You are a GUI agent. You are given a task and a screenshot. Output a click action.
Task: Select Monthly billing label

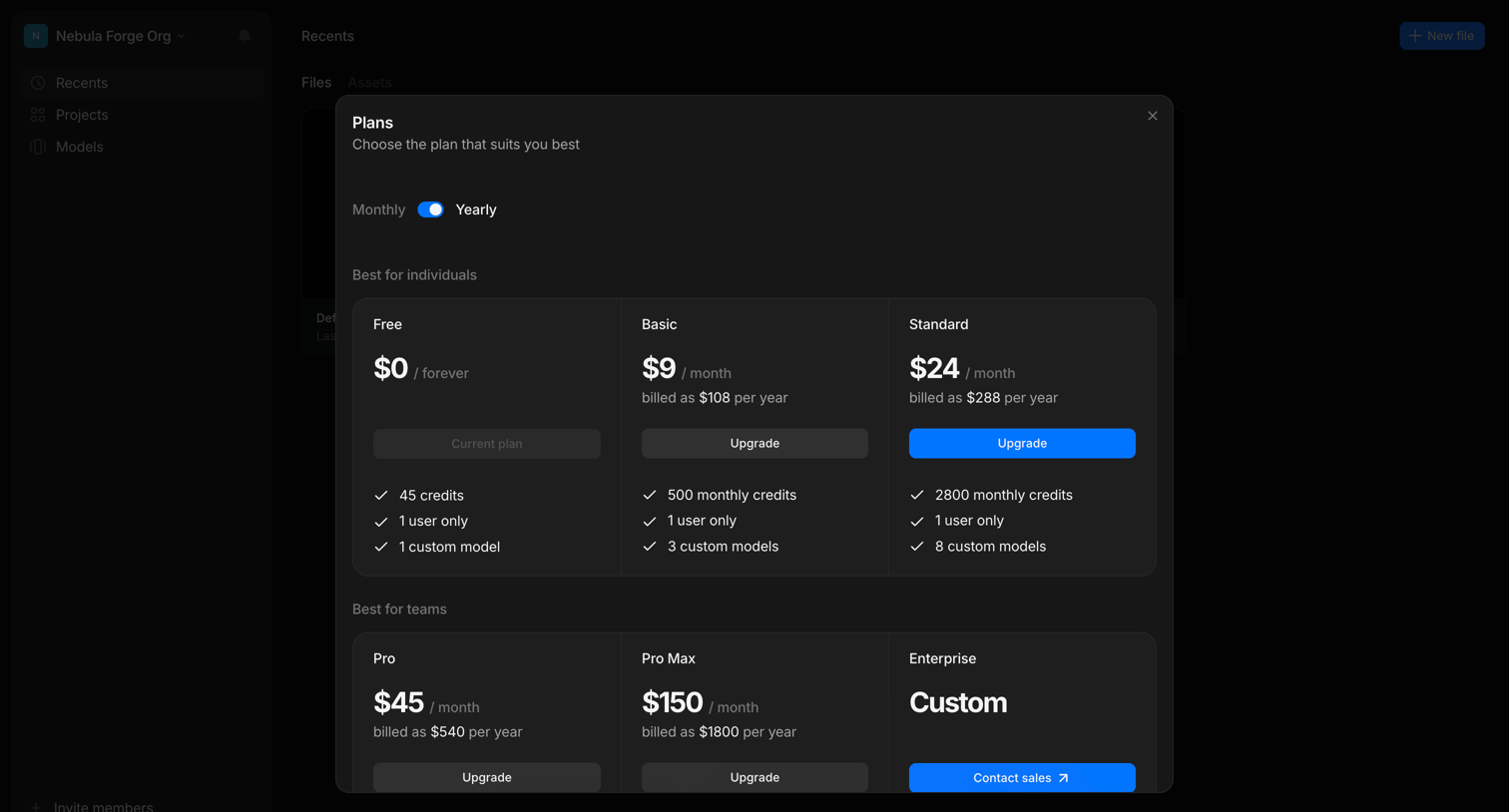click(x=378, y=209)
